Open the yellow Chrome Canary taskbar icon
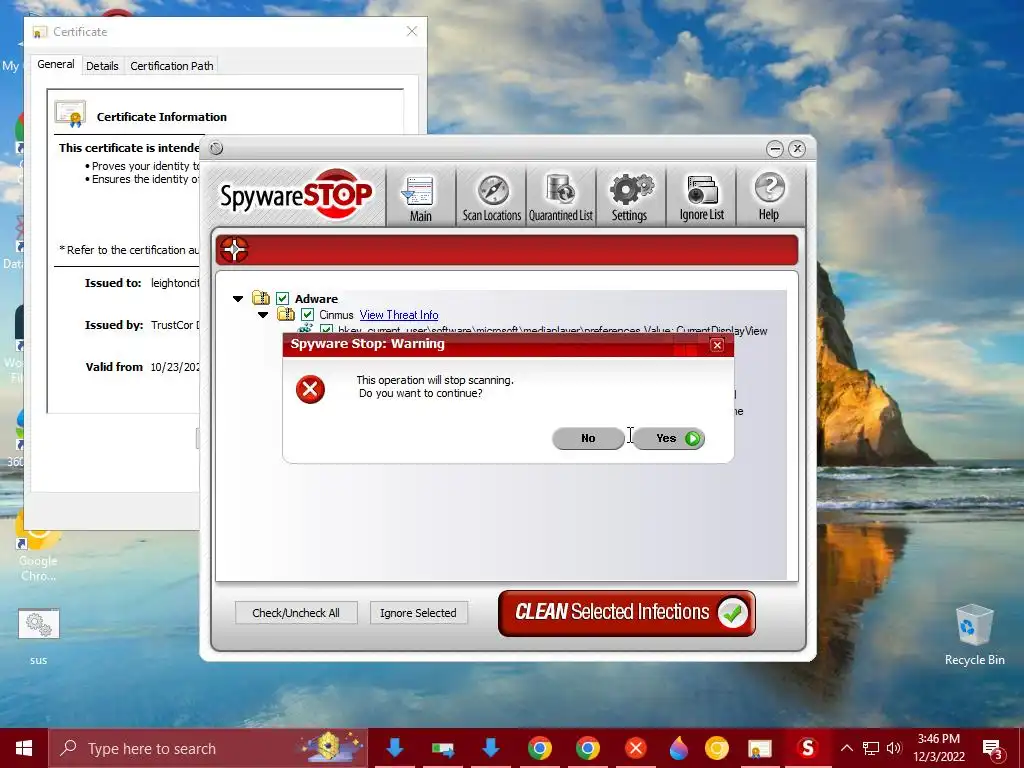 (717, 748)
